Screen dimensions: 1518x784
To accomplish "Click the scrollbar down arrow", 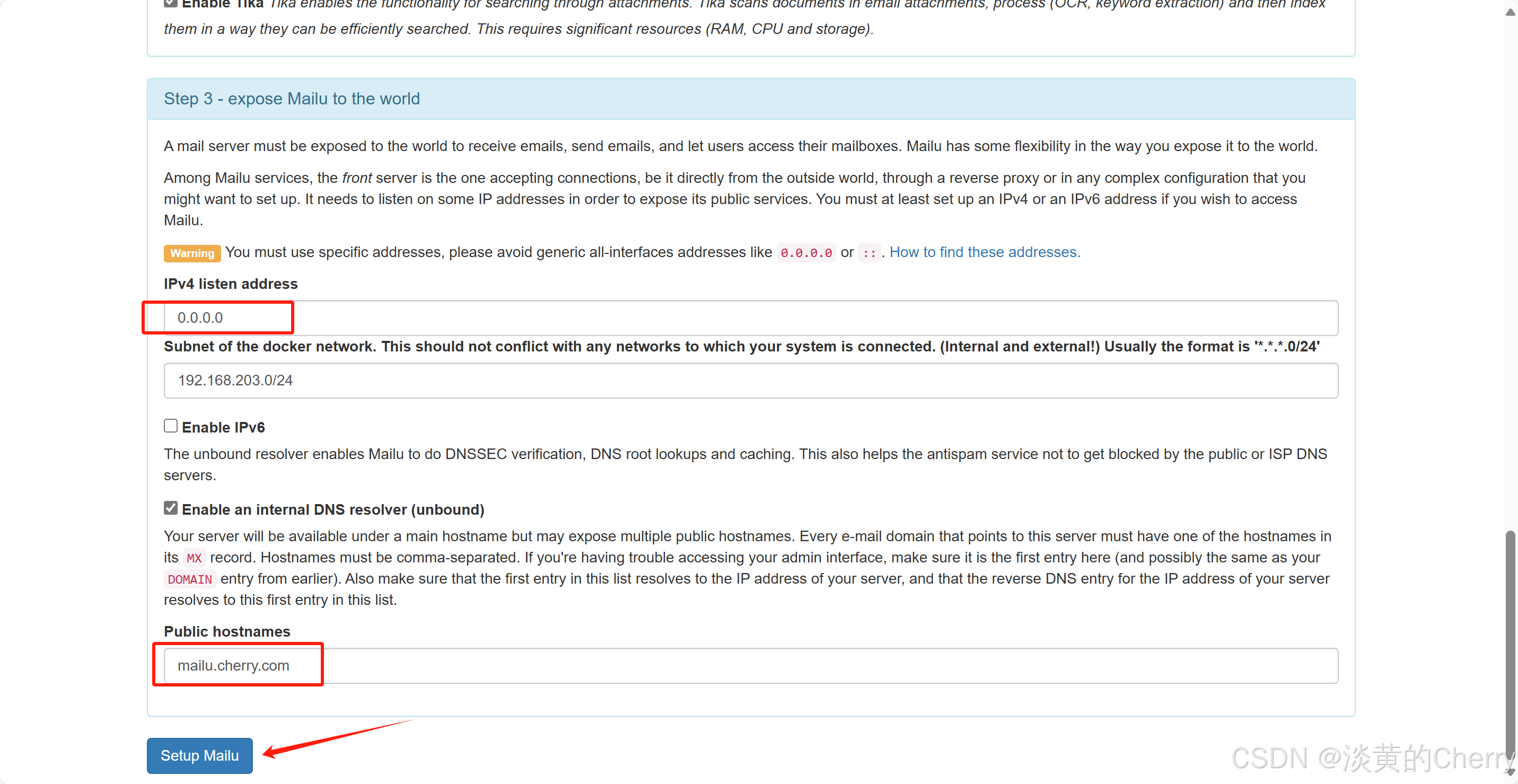I will coord(1510,772).
